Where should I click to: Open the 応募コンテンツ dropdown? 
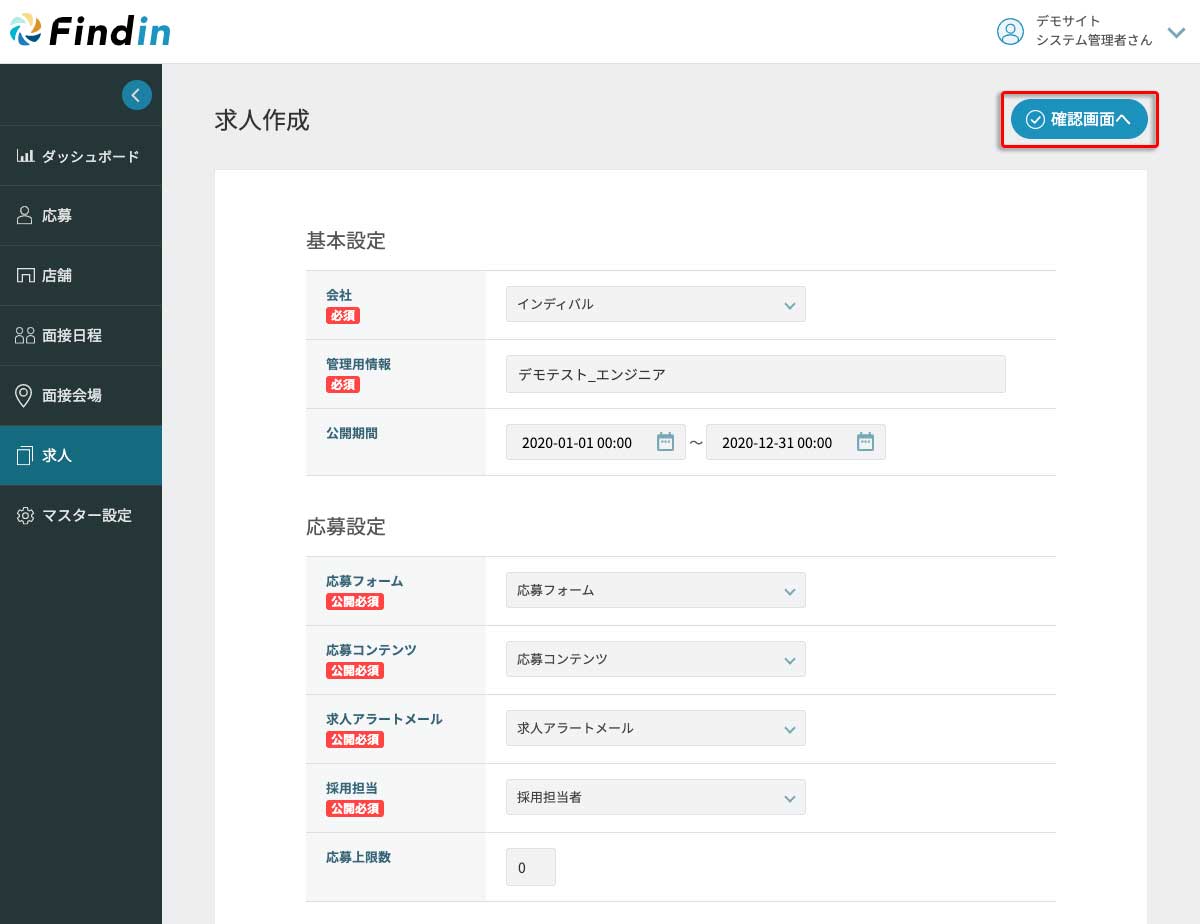pyautogui.click(x=655, y=660)
